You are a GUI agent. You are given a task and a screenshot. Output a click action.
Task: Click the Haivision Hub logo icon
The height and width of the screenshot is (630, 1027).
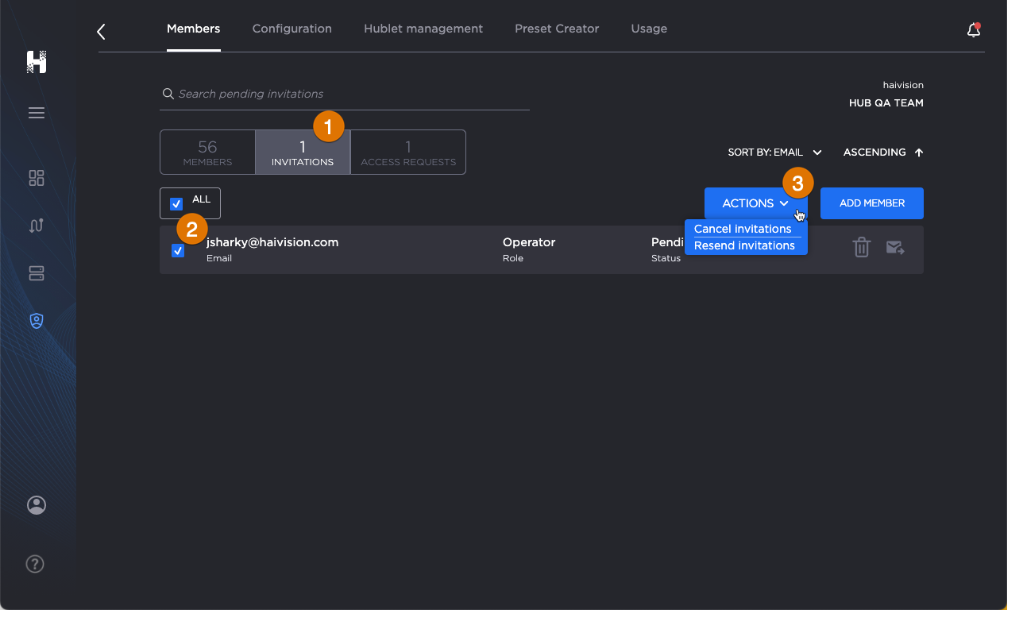(36, 61)
